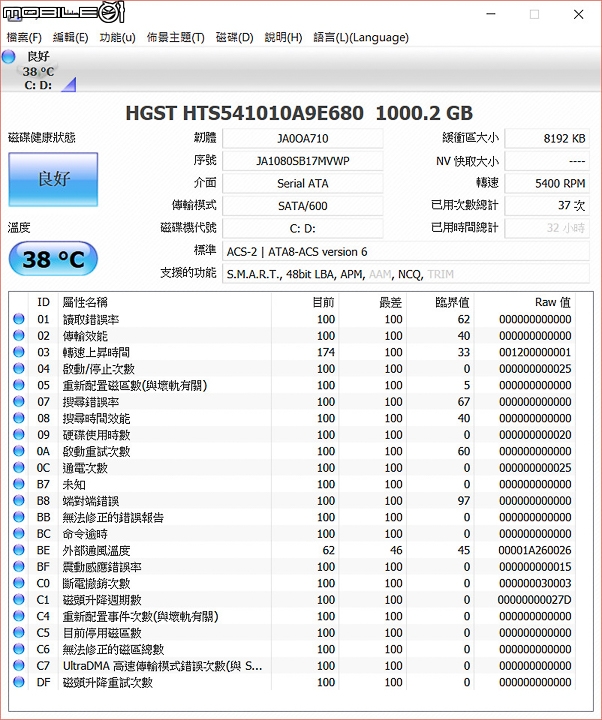
Task: Click the blue 良好 health status button
Action: [53, 179]
